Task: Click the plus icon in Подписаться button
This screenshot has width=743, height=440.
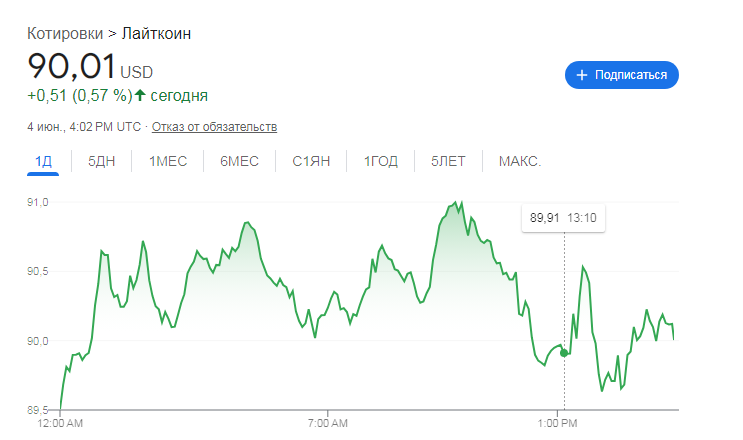Action: [581, 75]
